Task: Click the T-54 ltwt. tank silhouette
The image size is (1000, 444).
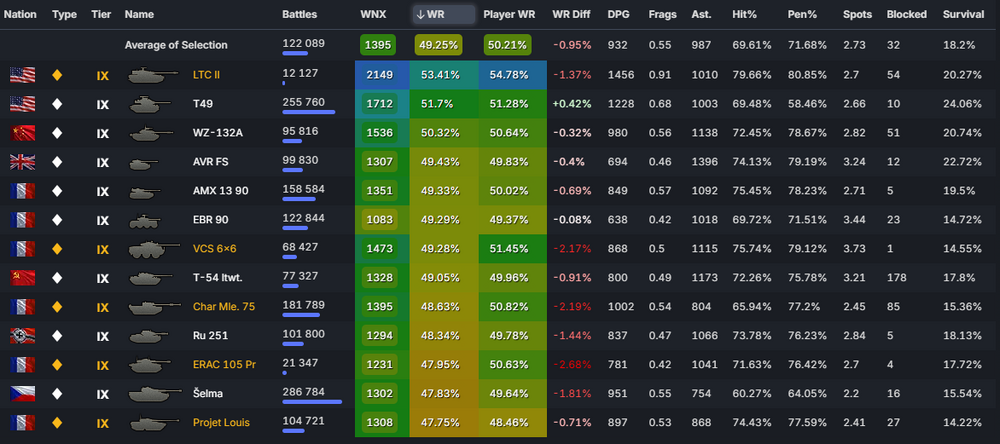Action: pos(151,279)
